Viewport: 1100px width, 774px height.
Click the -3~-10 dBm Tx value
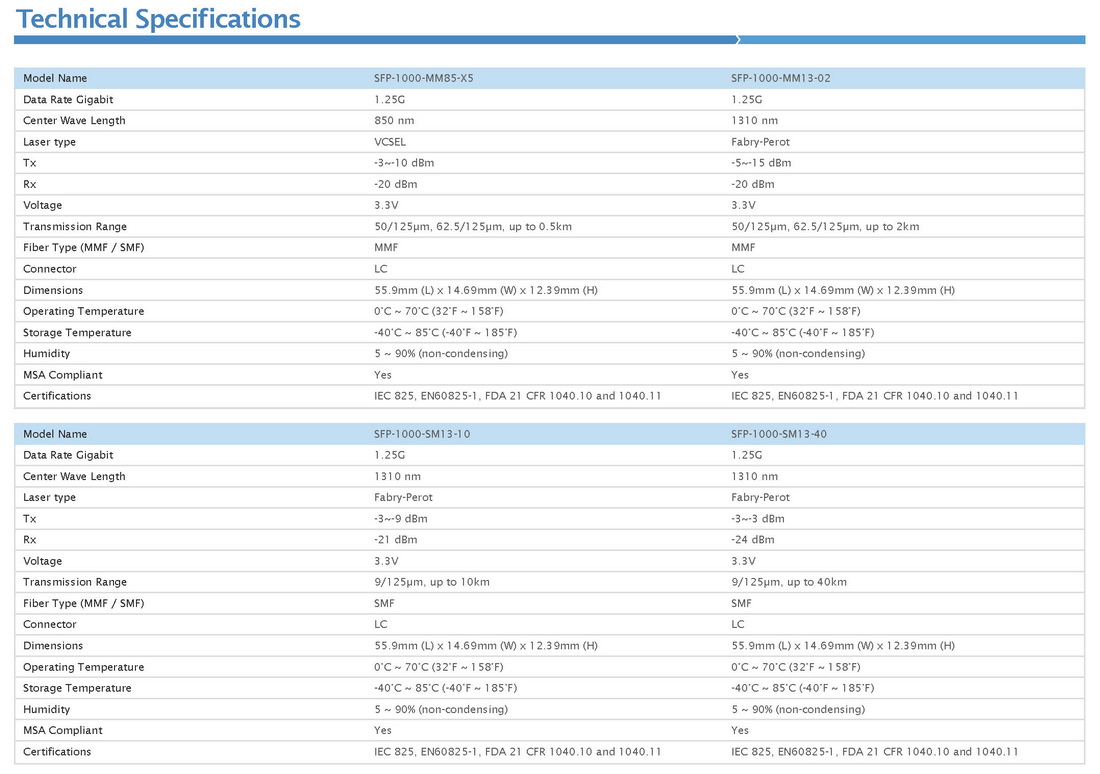[404, 163]
